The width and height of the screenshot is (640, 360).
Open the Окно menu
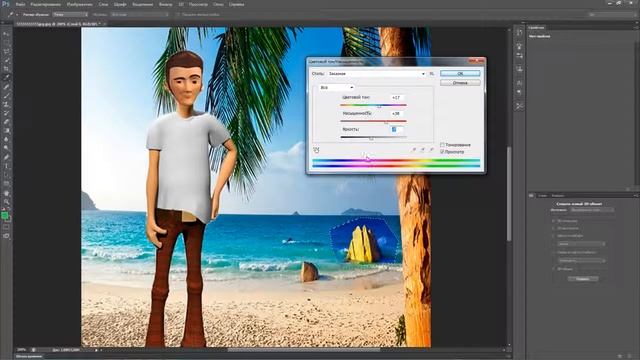(x=218, y=4)
